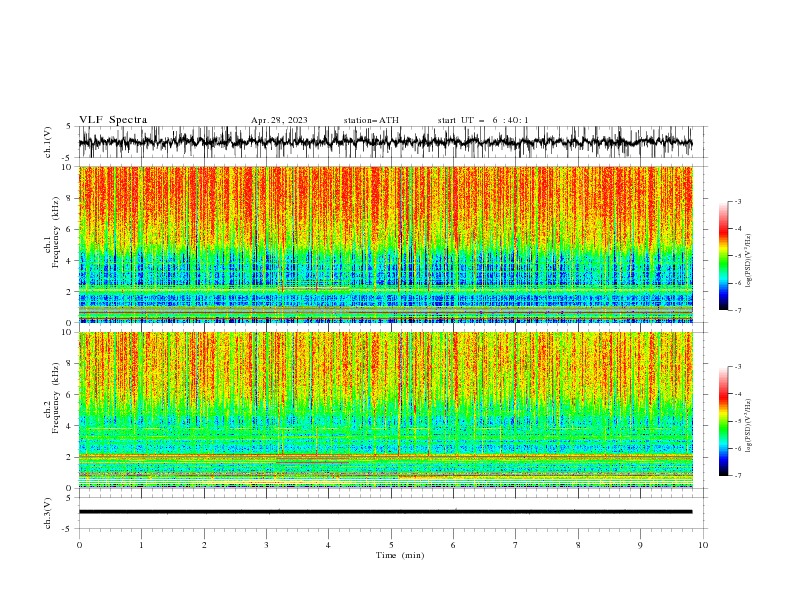Click inside the ch.2 spectrogram panel
This screenshot has width=792, height=612.
pyautogui.click(x=385, y=410)
